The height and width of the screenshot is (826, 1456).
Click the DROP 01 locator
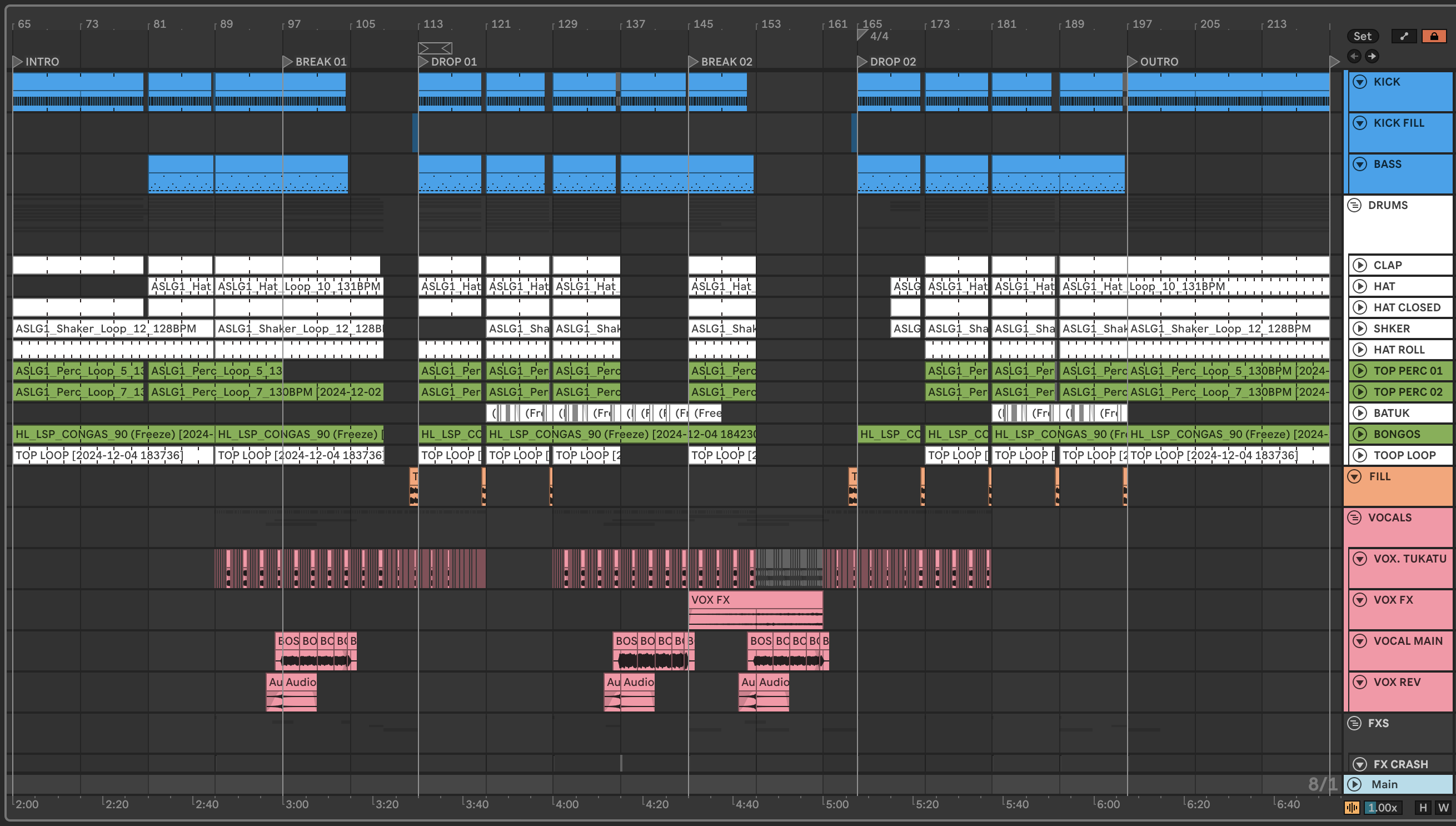448,61
